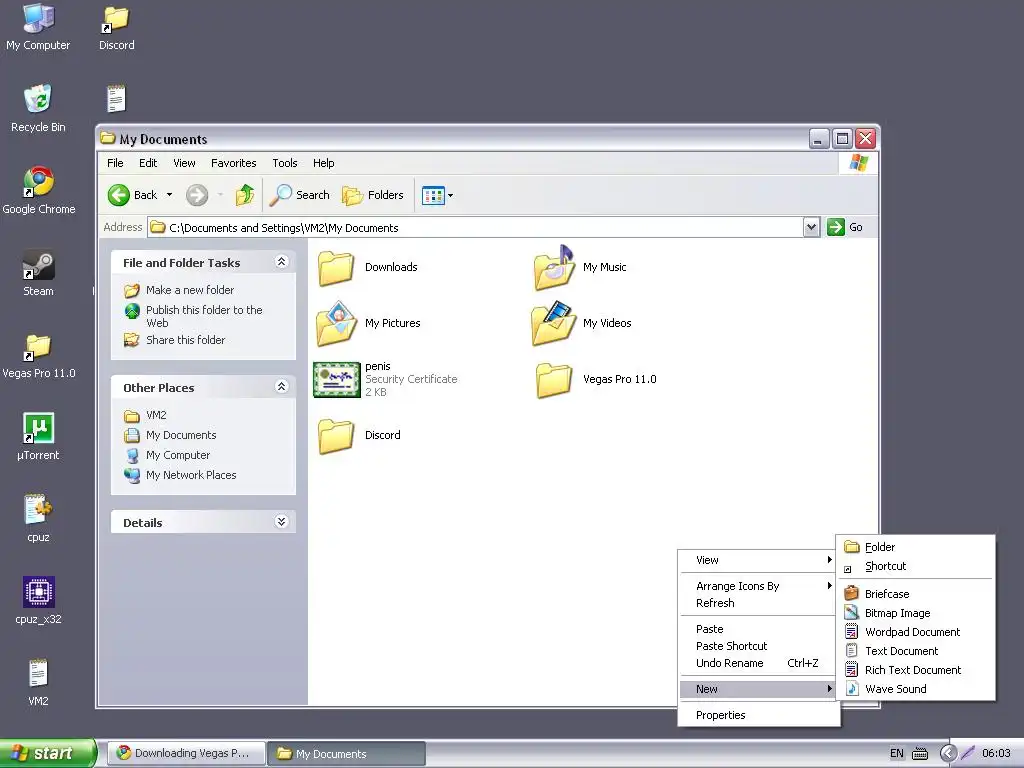
Task: Open the Start menu
Action: (47, 753)
